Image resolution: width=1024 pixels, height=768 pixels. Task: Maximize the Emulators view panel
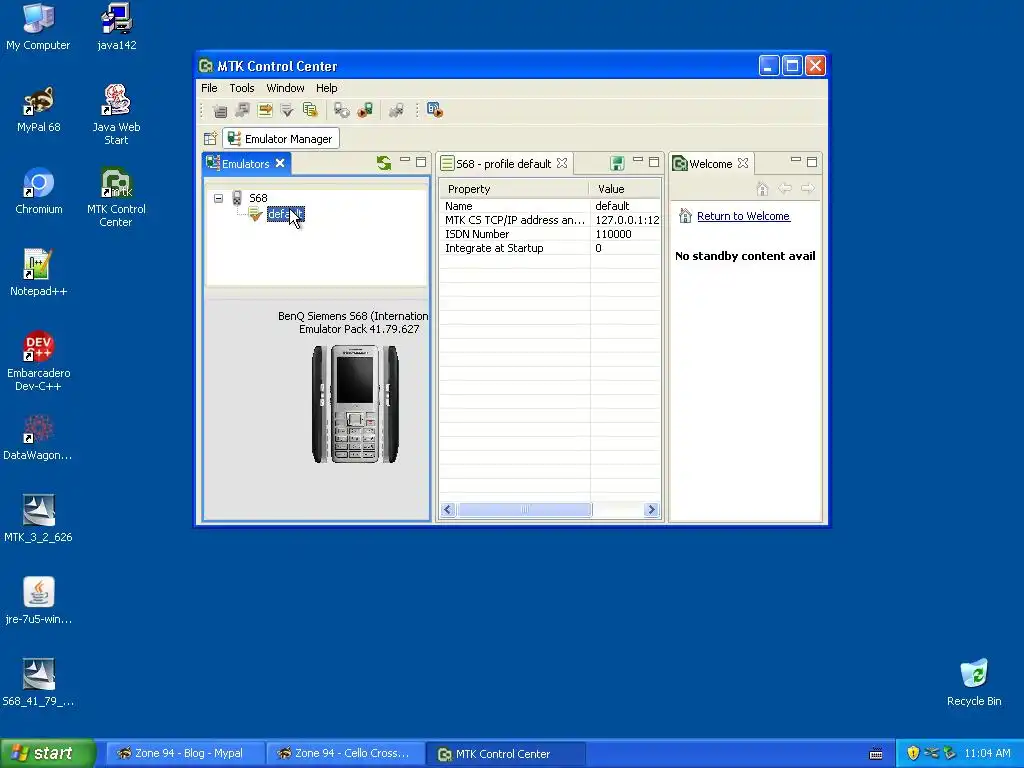pos(421,161)
